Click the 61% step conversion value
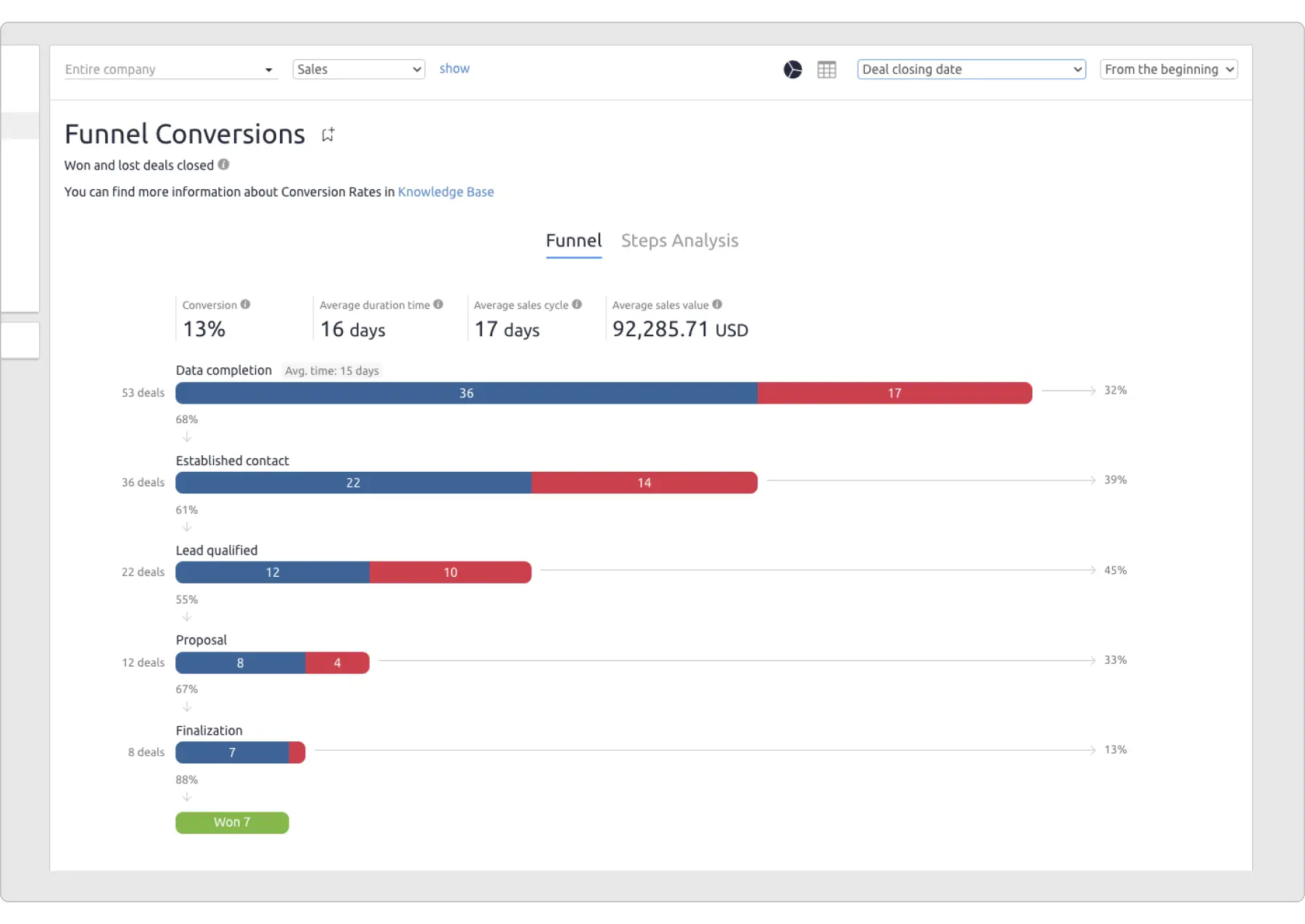 pos(186,510)
